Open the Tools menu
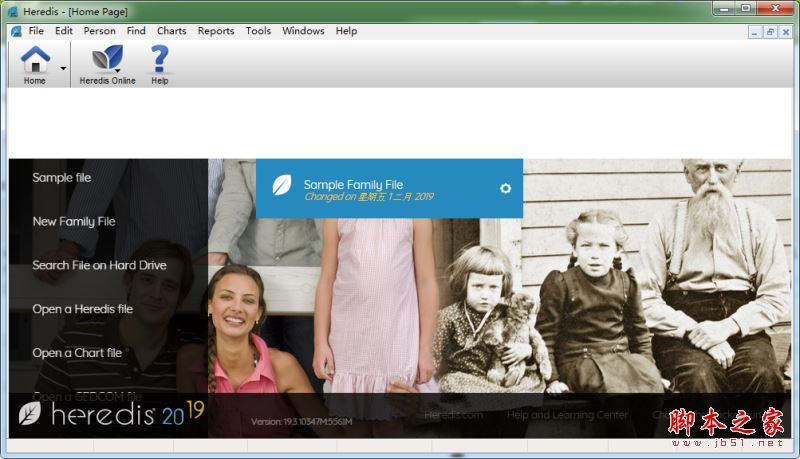Image resolution: width=800 pixels, height=459 pixels. [258, 31]
